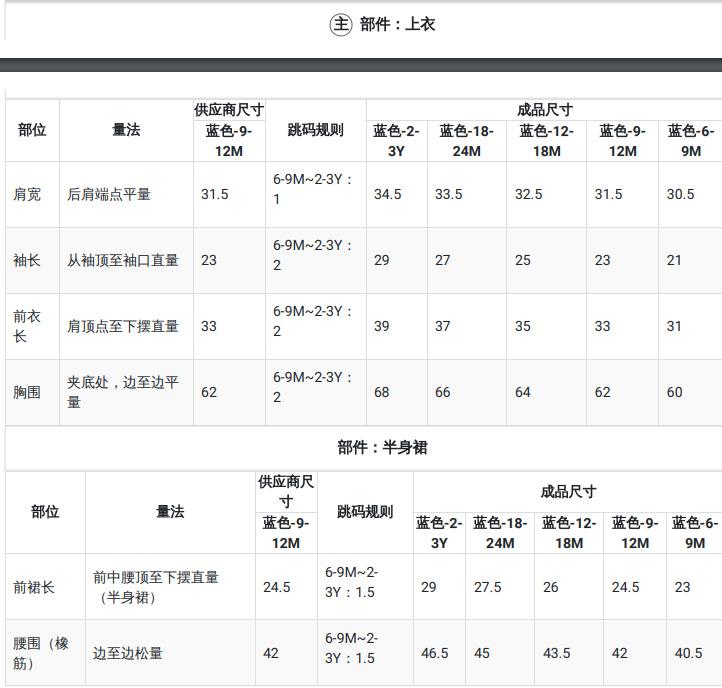Viewport: 722px width, 688px height.
Task: Click the 部件：上衣 title text
Action: point(398,24)
